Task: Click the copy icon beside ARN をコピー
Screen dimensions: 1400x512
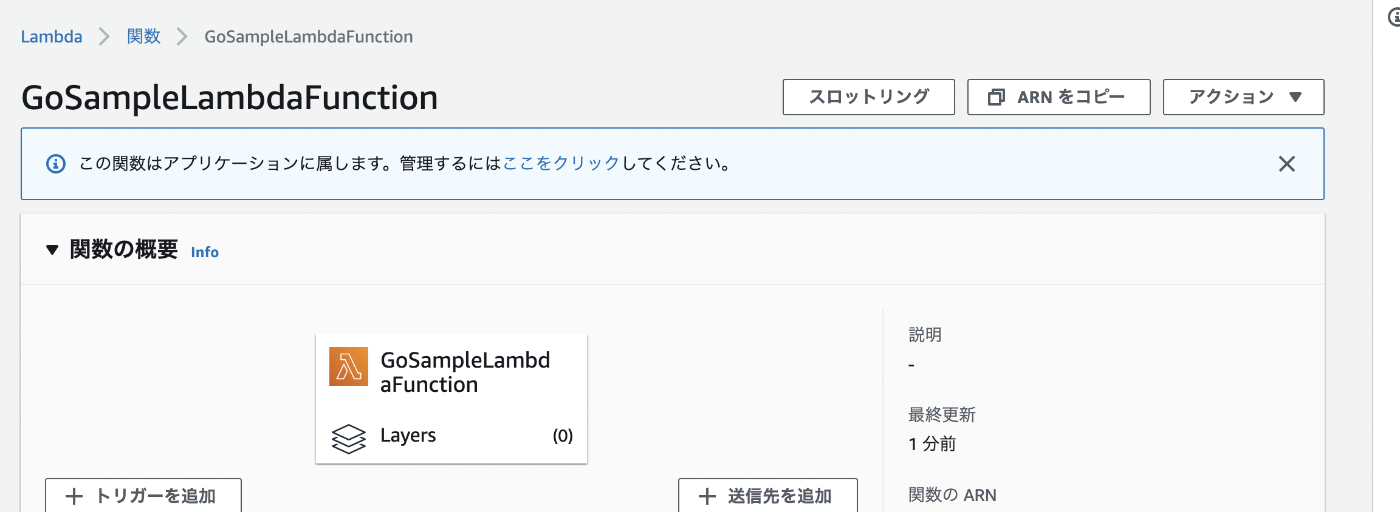Action: 996,97
